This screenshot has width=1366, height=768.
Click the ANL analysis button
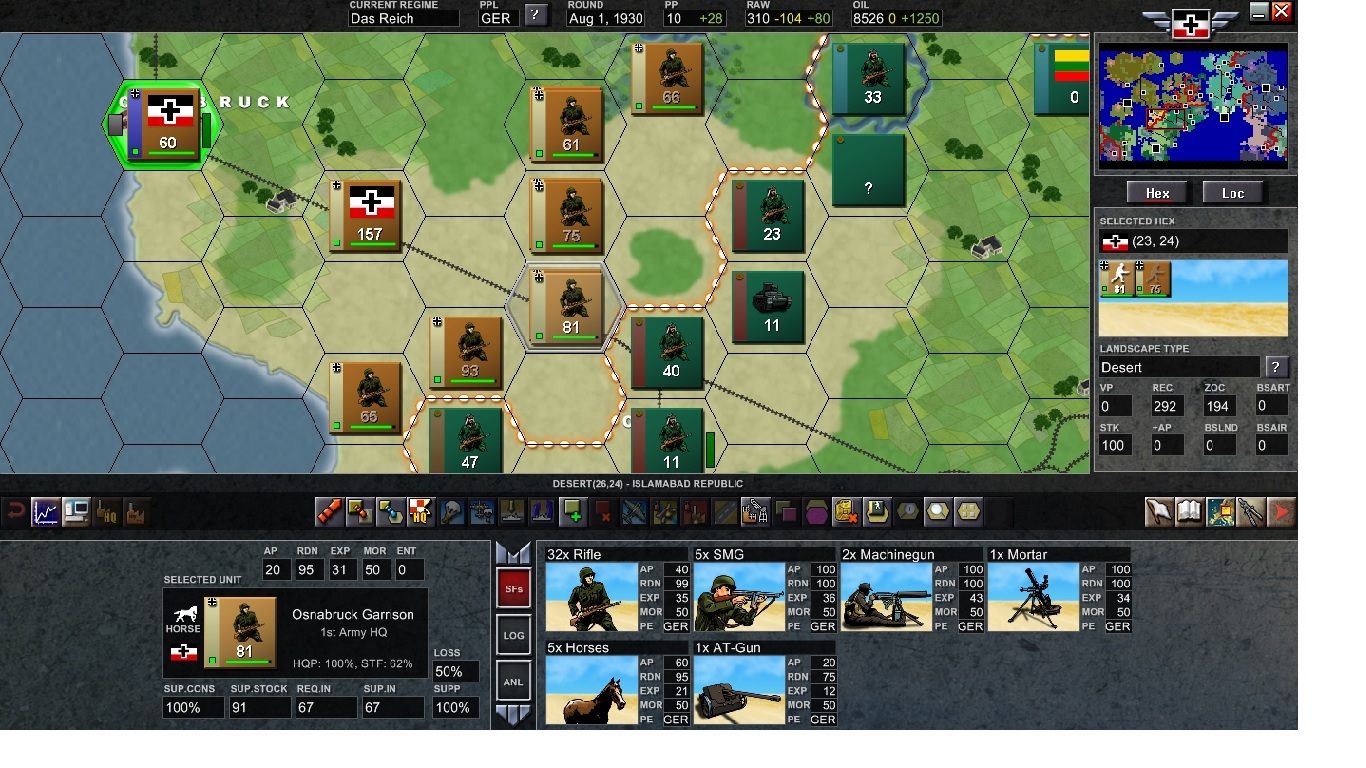(x=514, y=682)
